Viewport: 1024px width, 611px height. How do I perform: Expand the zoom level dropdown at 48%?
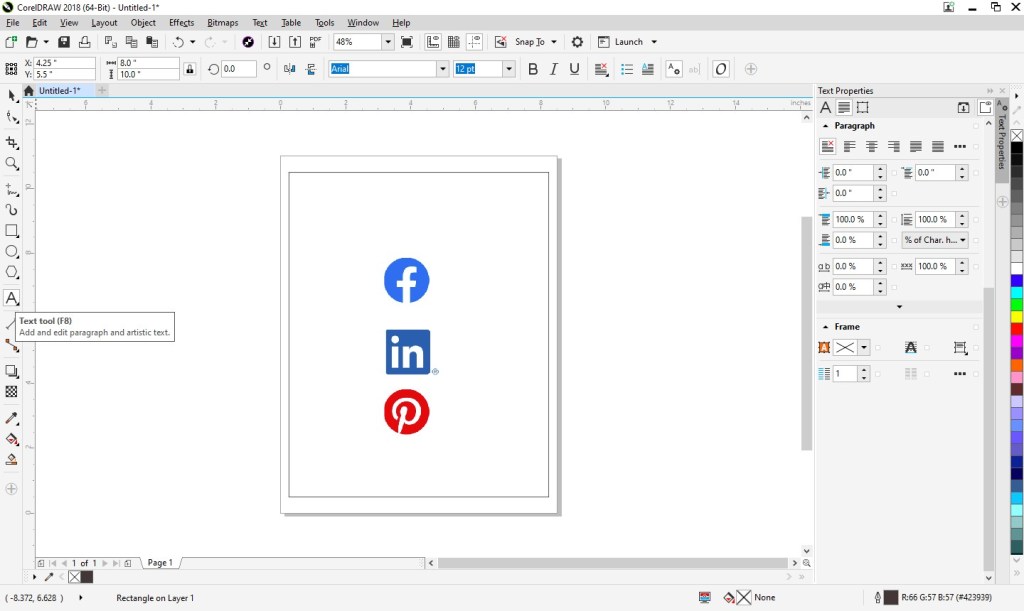(387, 42)
